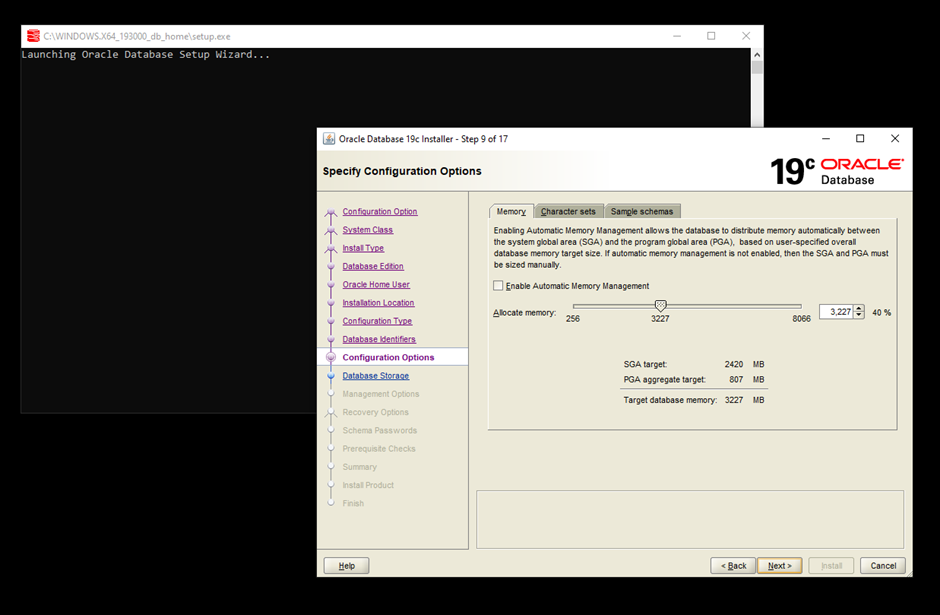Screen dimensions: 940x615
Task: Cancel the Oracle installation
Action: (882, 566)
